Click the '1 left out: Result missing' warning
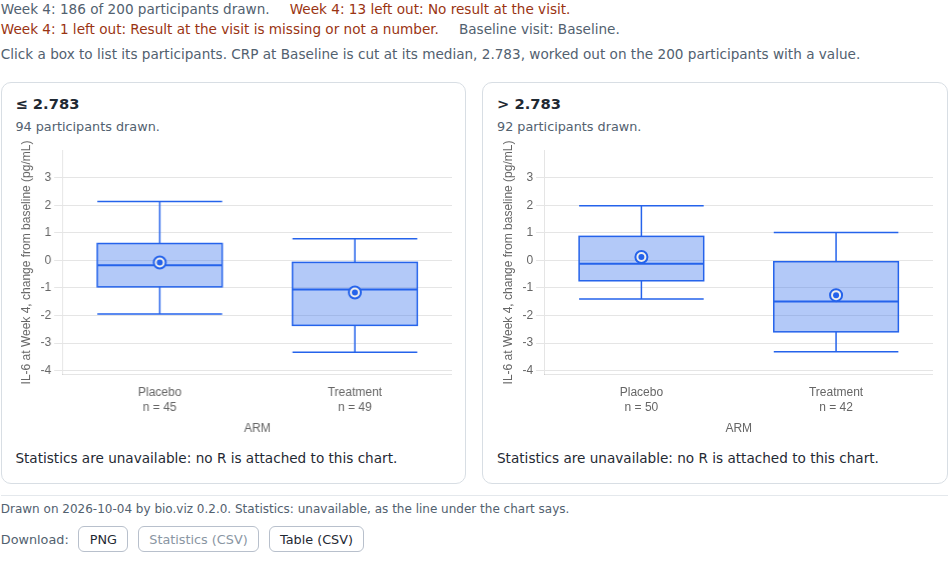The image size is (948, 573). point(219,29)
